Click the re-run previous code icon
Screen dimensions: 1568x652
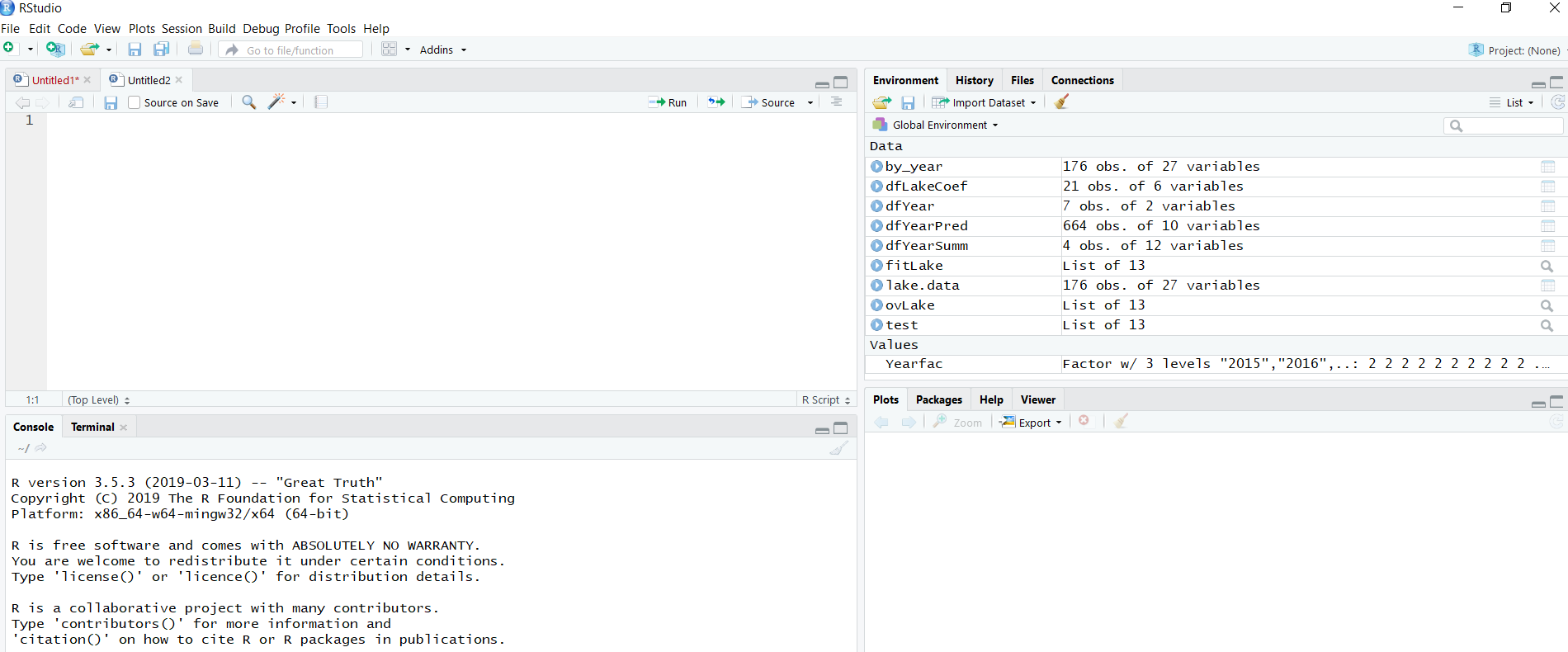click(x=716, y=102)
